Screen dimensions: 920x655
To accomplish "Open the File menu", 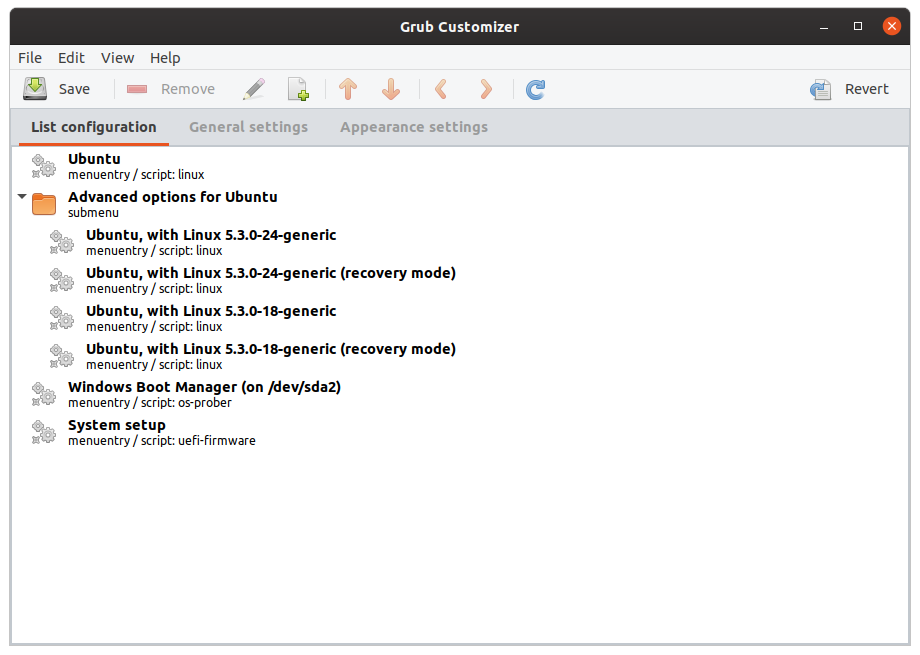I will tap(30, 58).
